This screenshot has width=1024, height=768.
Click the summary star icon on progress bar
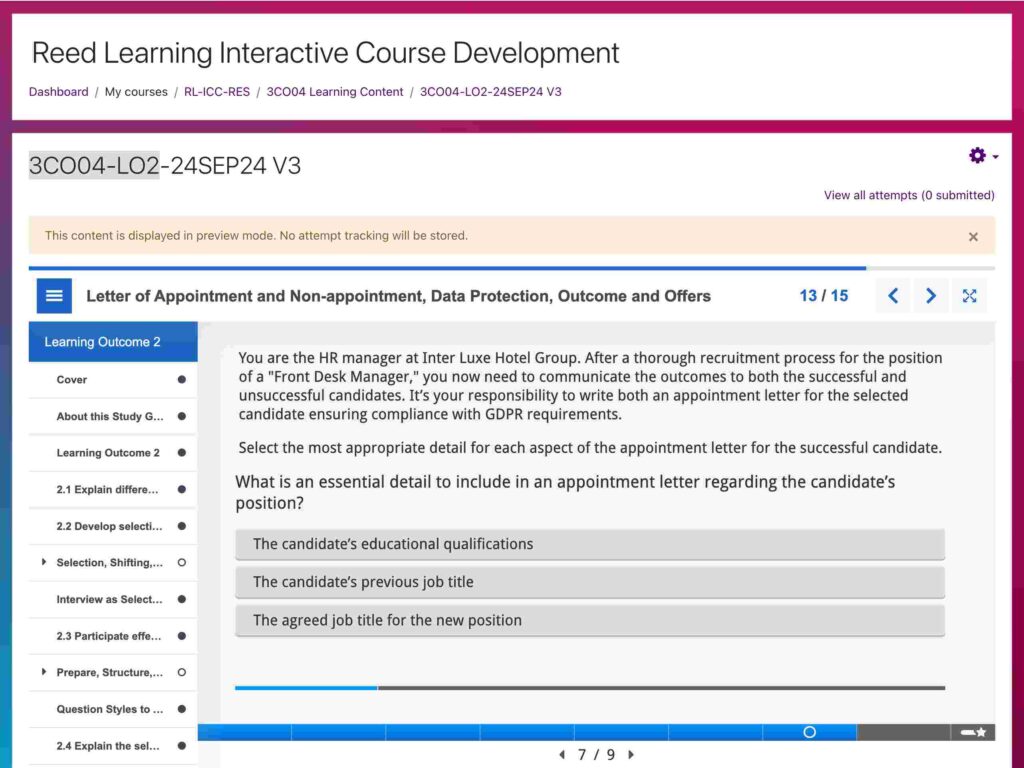point(973,732)
